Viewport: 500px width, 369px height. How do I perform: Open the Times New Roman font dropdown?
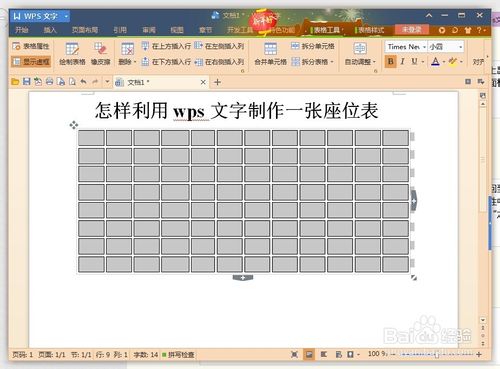406,47
